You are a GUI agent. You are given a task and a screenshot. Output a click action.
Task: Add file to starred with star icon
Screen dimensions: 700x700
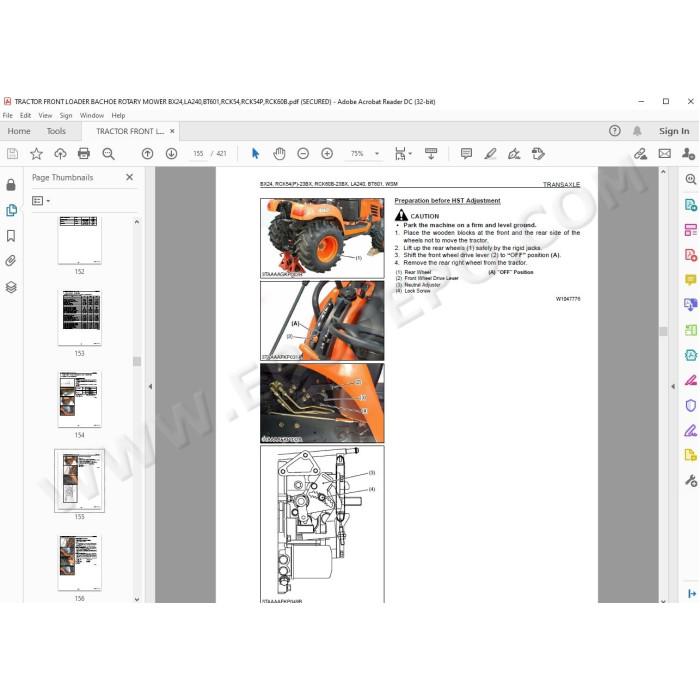(36, 154)
